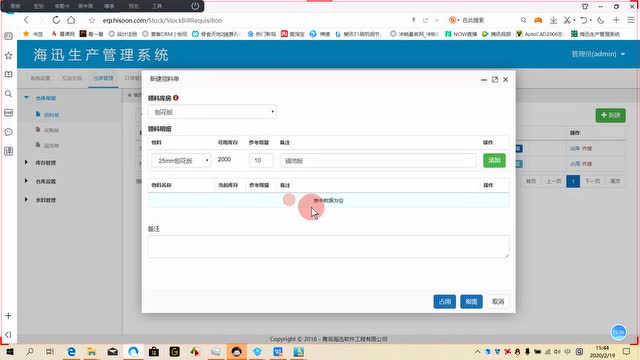Viewport: 640px width, 360px height.
Task: Click the undo arrow icon in browser toolbar
Action: tap(584, 20)
